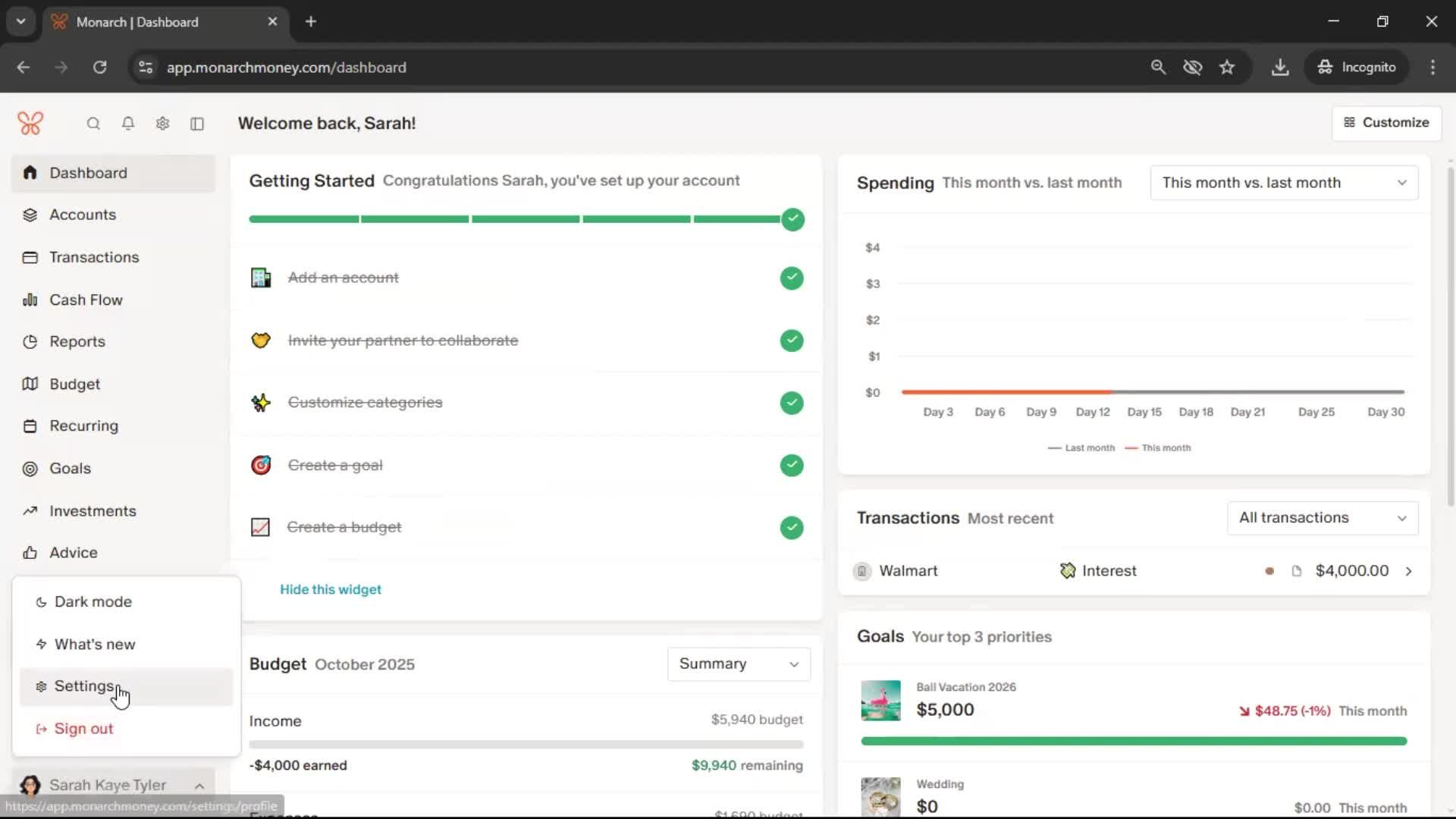
Task: Click the Create a budget checkmark circle
Action: click(792, 528)
